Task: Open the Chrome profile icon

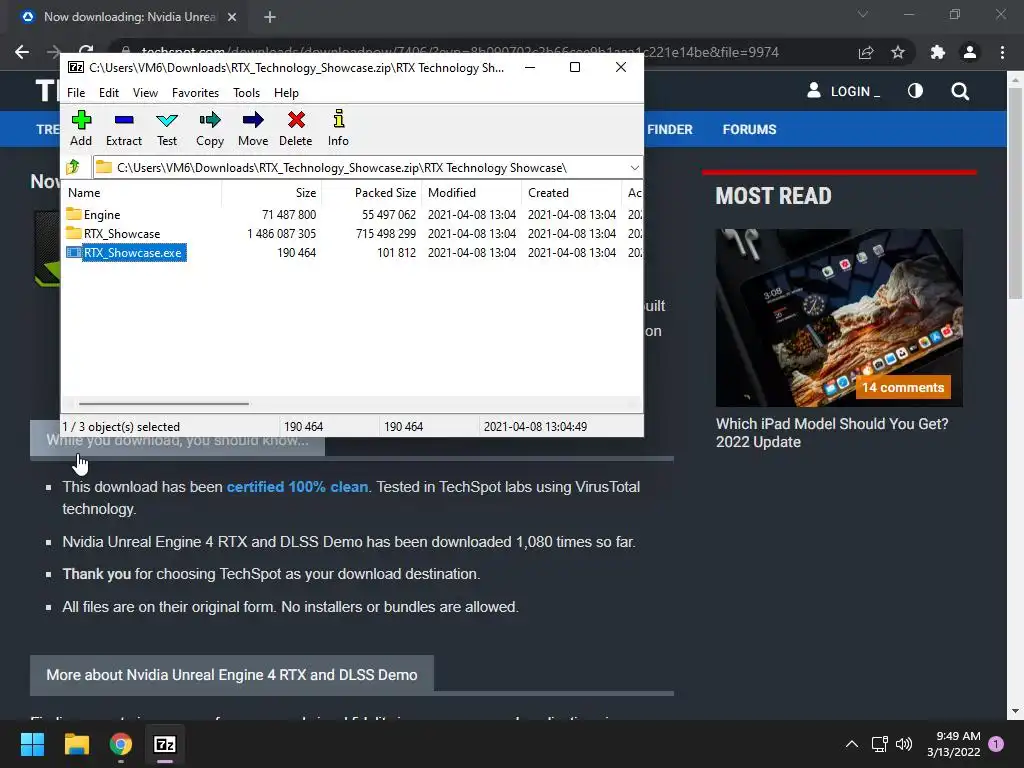Action: (970, 52)
